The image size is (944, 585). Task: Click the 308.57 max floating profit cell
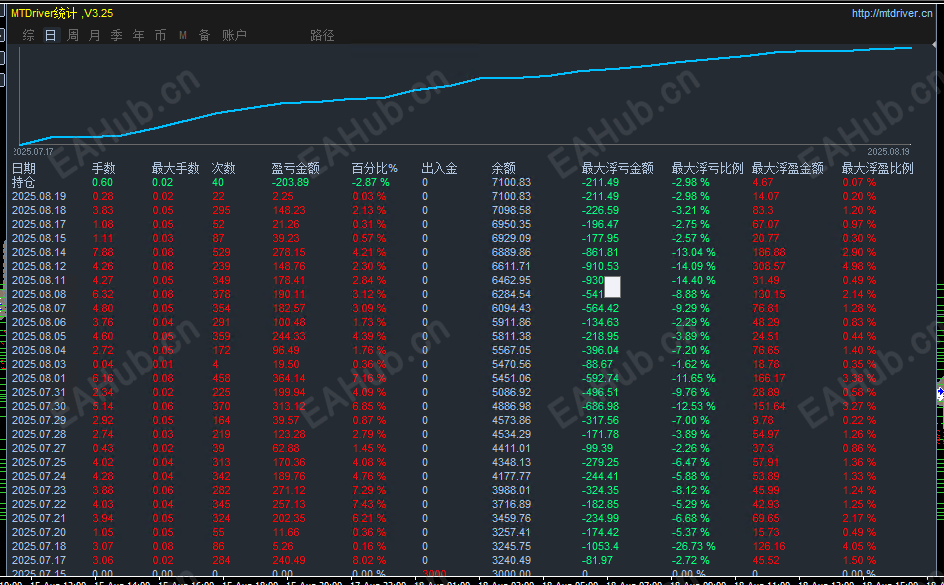pos(769,266)
